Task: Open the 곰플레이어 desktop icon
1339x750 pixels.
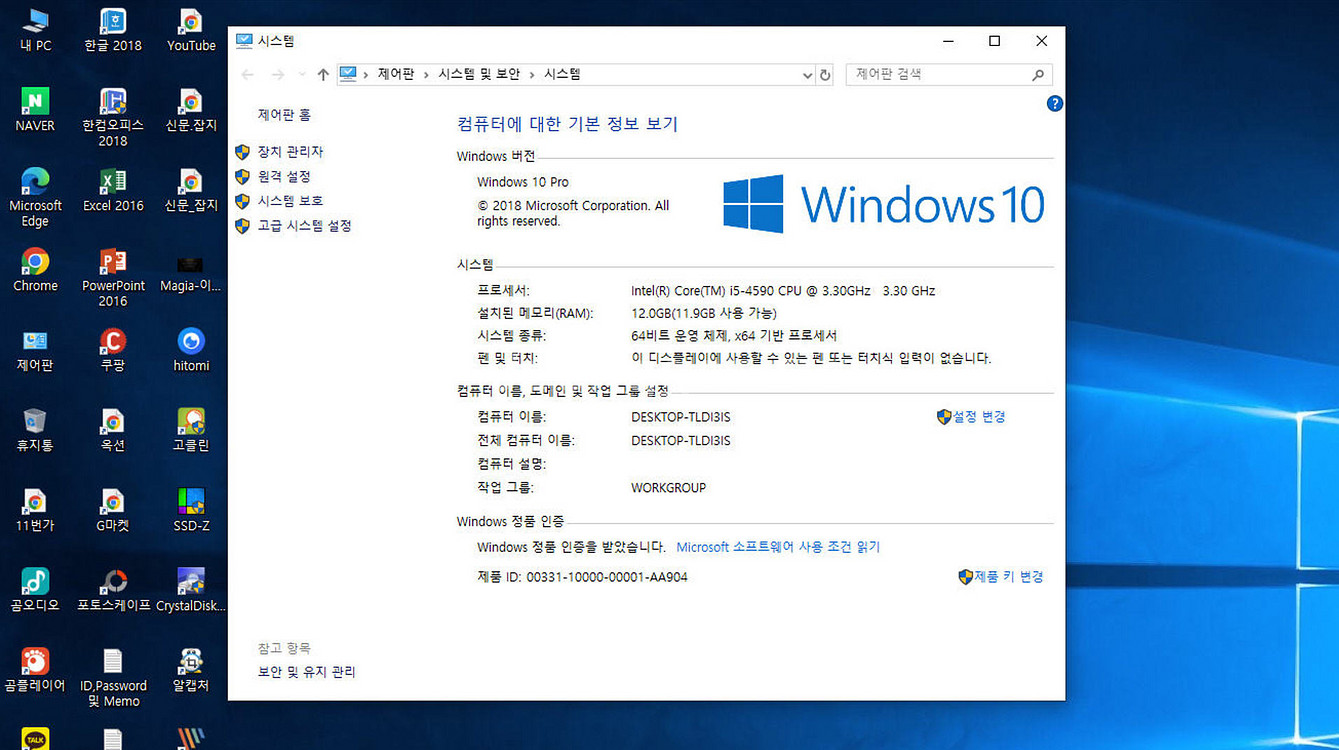Action: click(x=35, y=669)
